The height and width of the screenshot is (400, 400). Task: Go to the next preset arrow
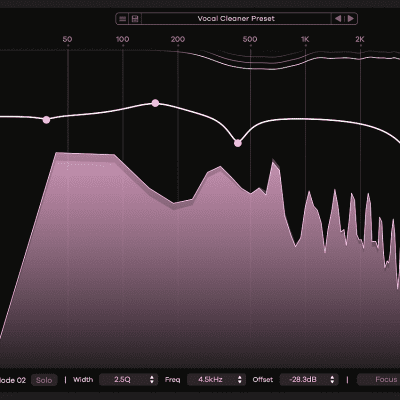pos(351,19)
